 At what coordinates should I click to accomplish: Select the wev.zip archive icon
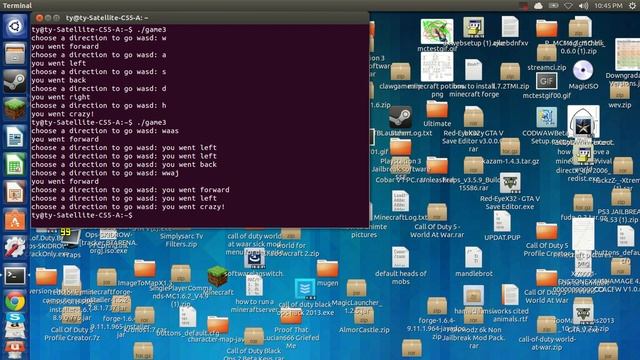[620, 91]
